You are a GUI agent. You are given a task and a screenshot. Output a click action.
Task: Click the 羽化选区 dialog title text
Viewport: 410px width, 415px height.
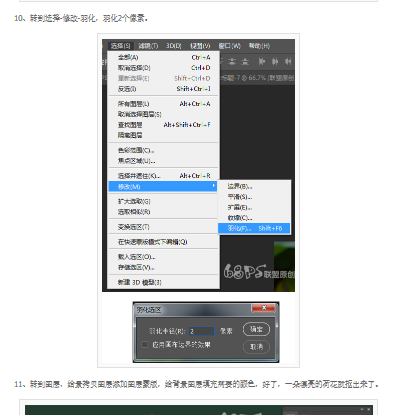(x=149, y=310)
